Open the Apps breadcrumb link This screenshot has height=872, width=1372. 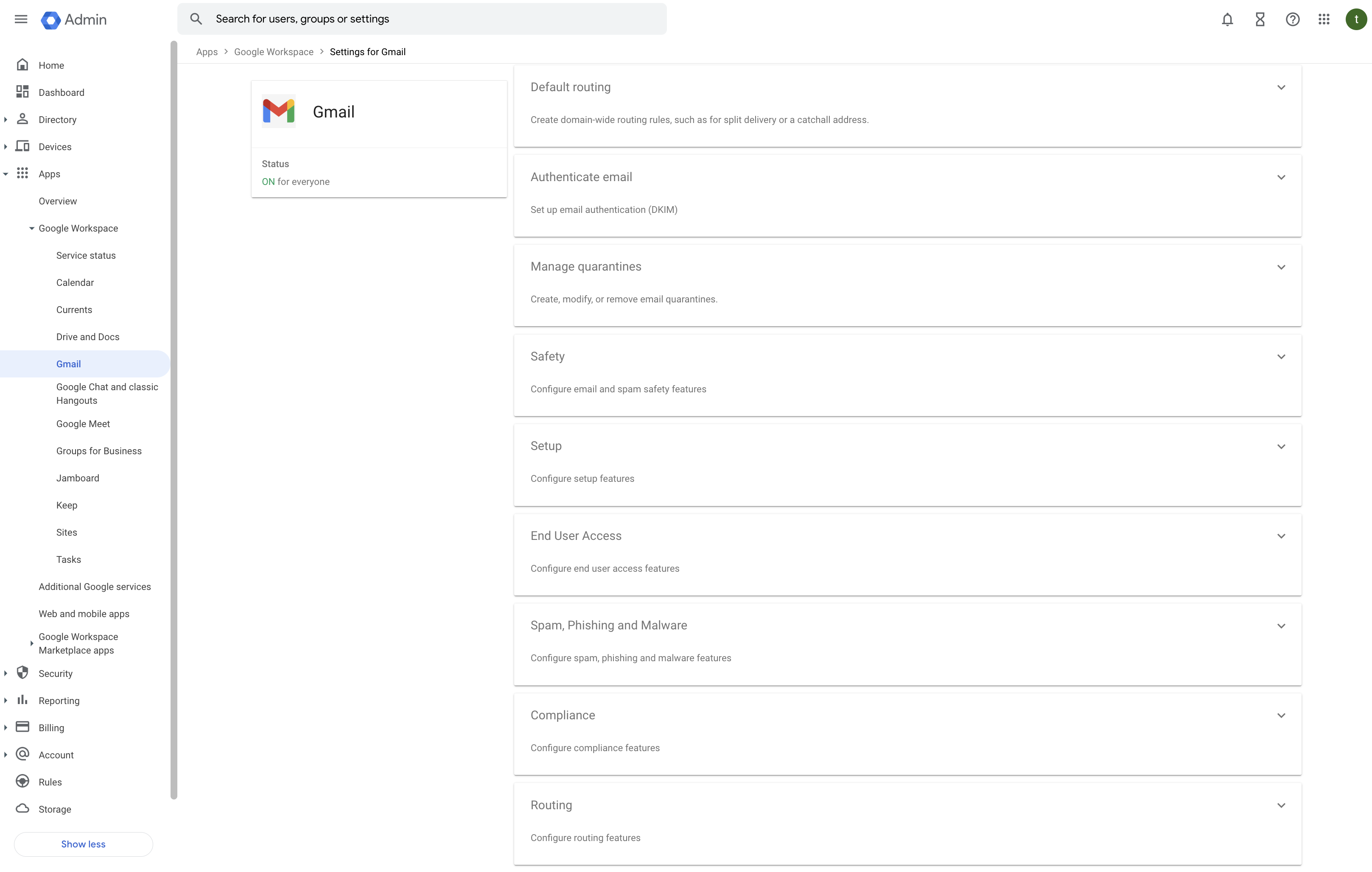[207, 51]
